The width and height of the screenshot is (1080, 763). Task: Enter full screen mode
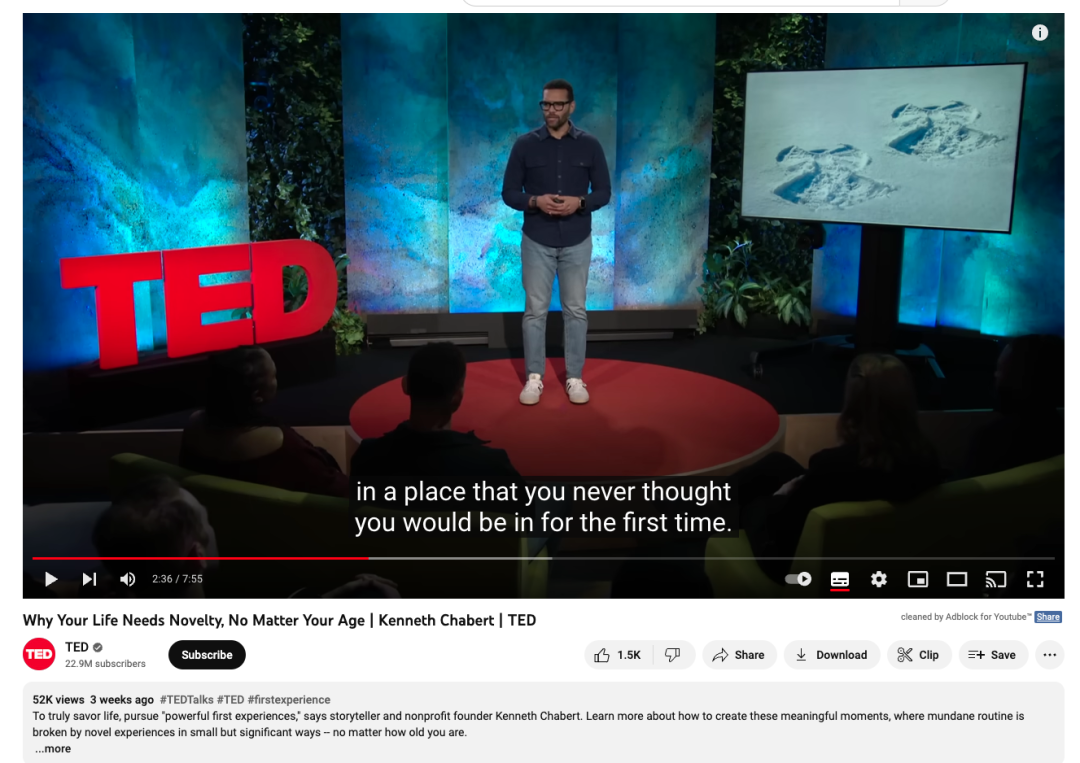pos(1035,579)
